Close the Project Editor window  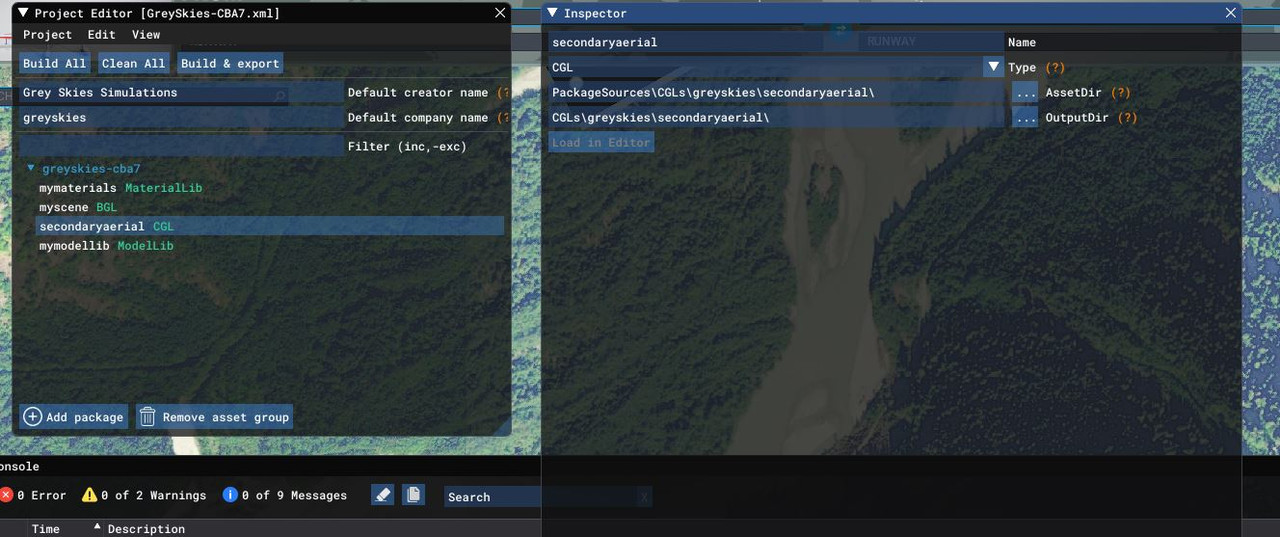500,13
